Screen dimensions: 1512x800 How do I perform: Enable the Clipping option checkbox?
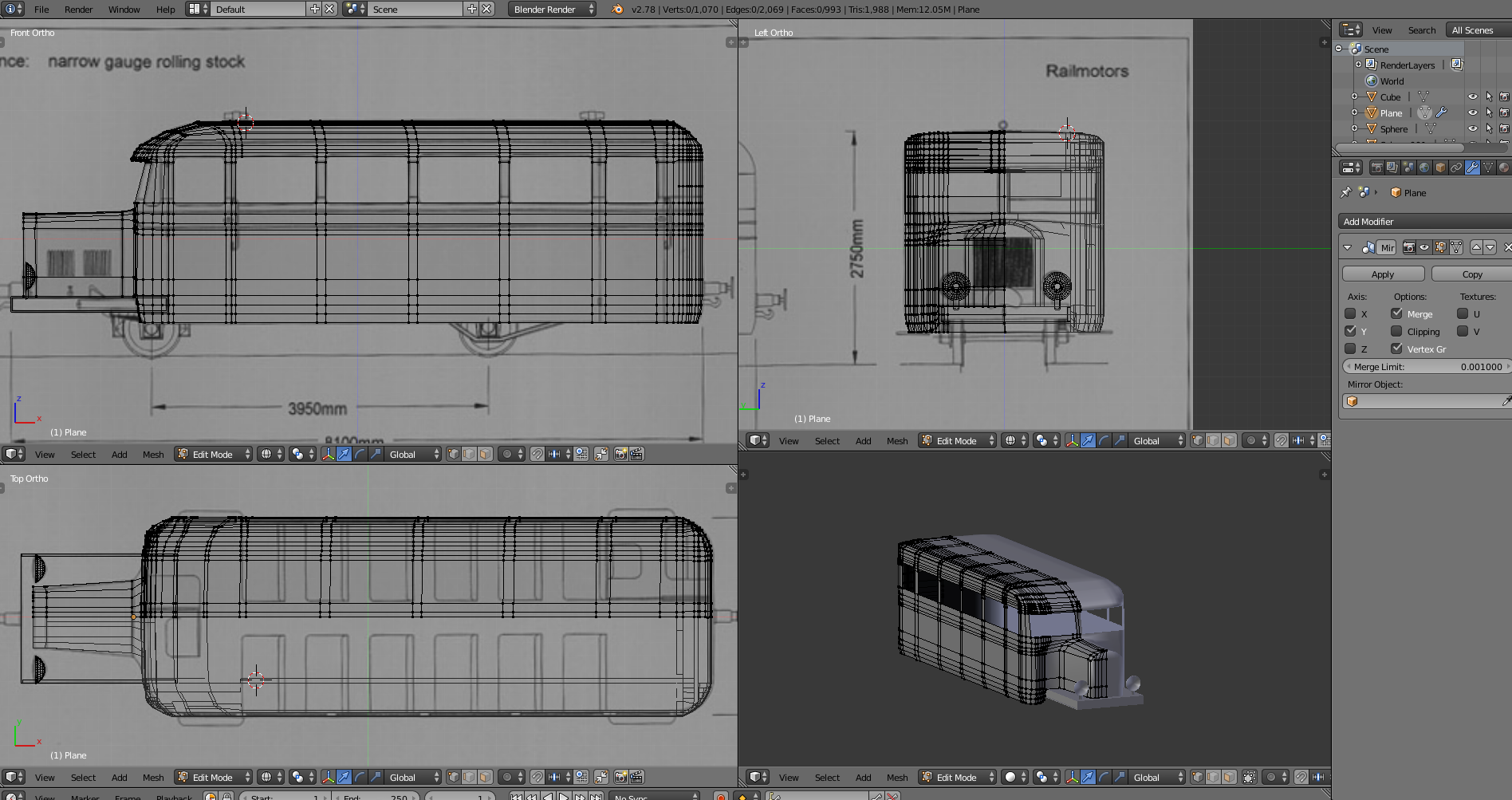click(1396, 331)
